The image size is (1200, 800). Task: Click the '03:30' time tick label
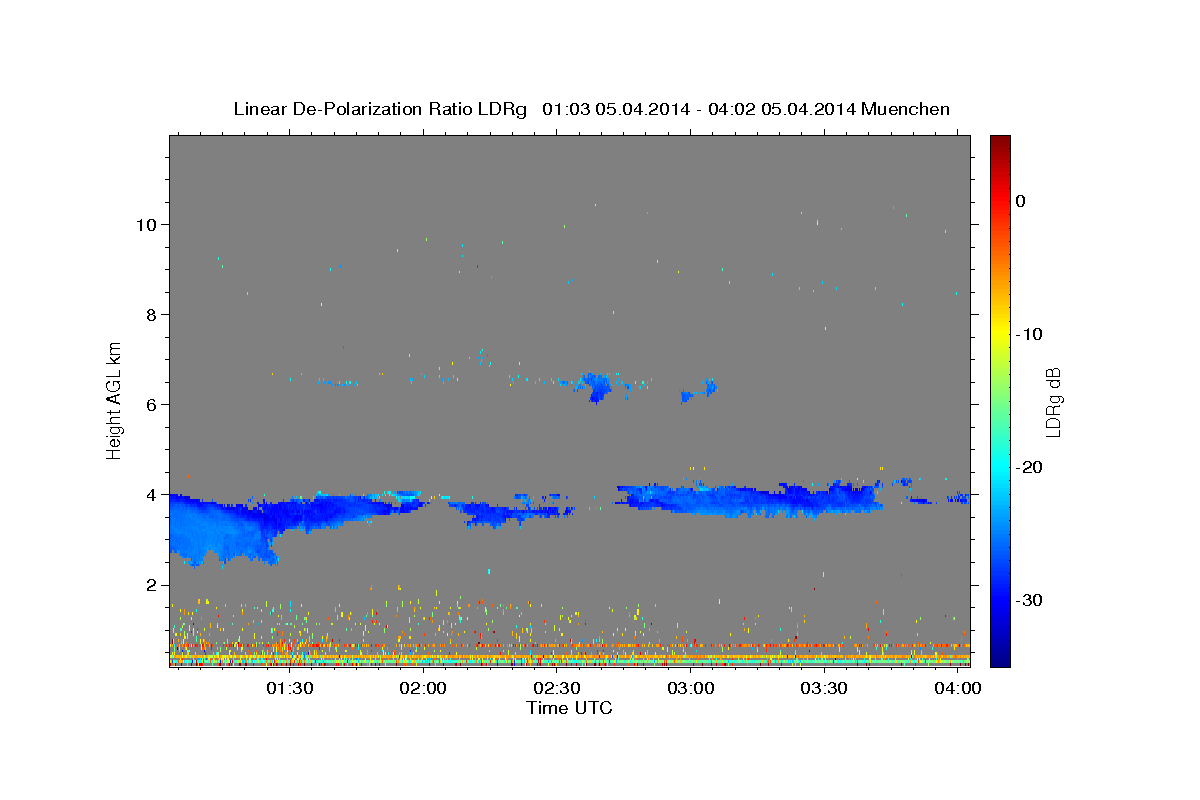pos(825,689)
